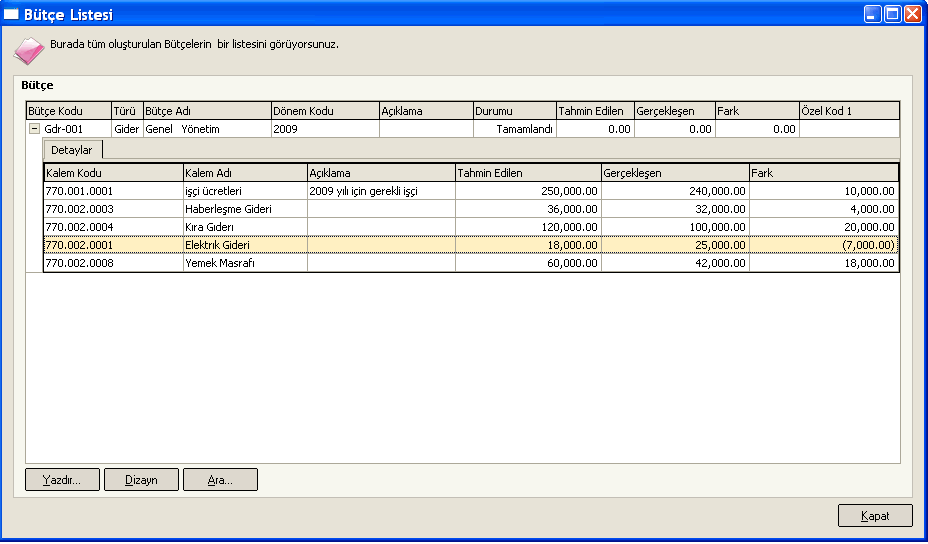
Task: Sort by Bütçe Kodu column header
Action: click(69, 111)
